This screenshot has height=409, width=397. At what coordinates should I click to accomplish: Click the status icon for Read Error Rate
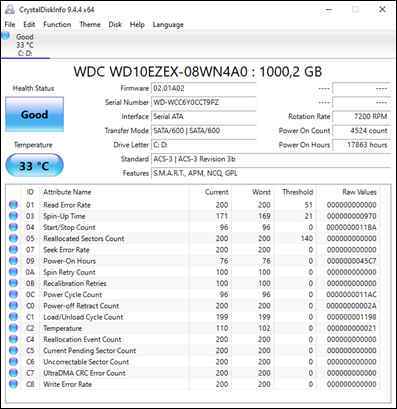pos(13,205)
